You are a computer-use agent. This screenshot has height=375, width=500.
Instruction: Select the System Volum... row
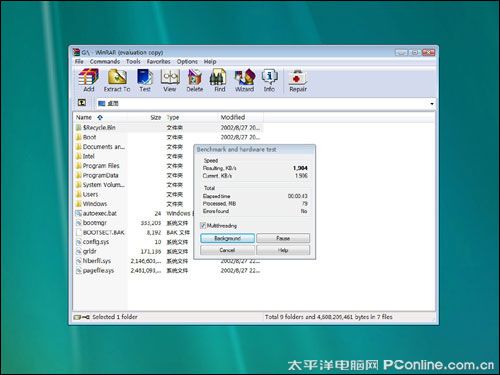(x=168, y=185)
